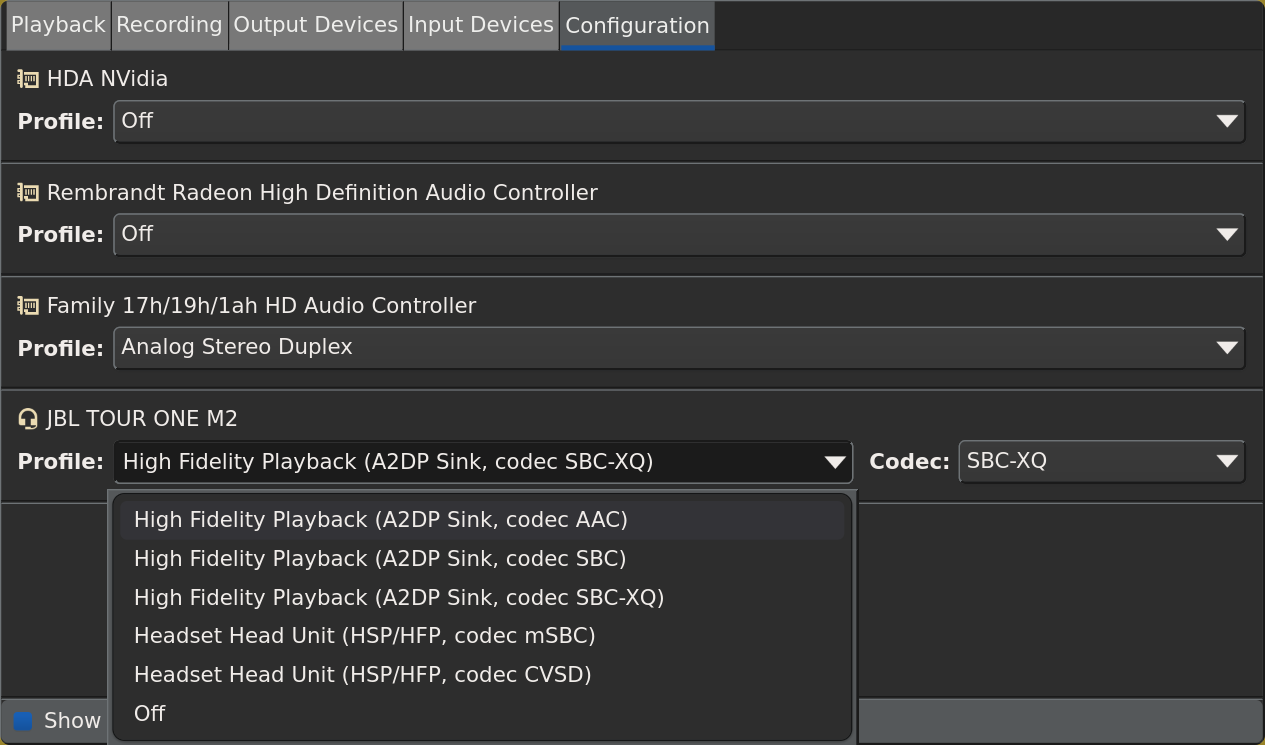The image size is (1265, 745).
Task: Pick Headset Head Unit codec CVSD
Action: coord(482,675)
